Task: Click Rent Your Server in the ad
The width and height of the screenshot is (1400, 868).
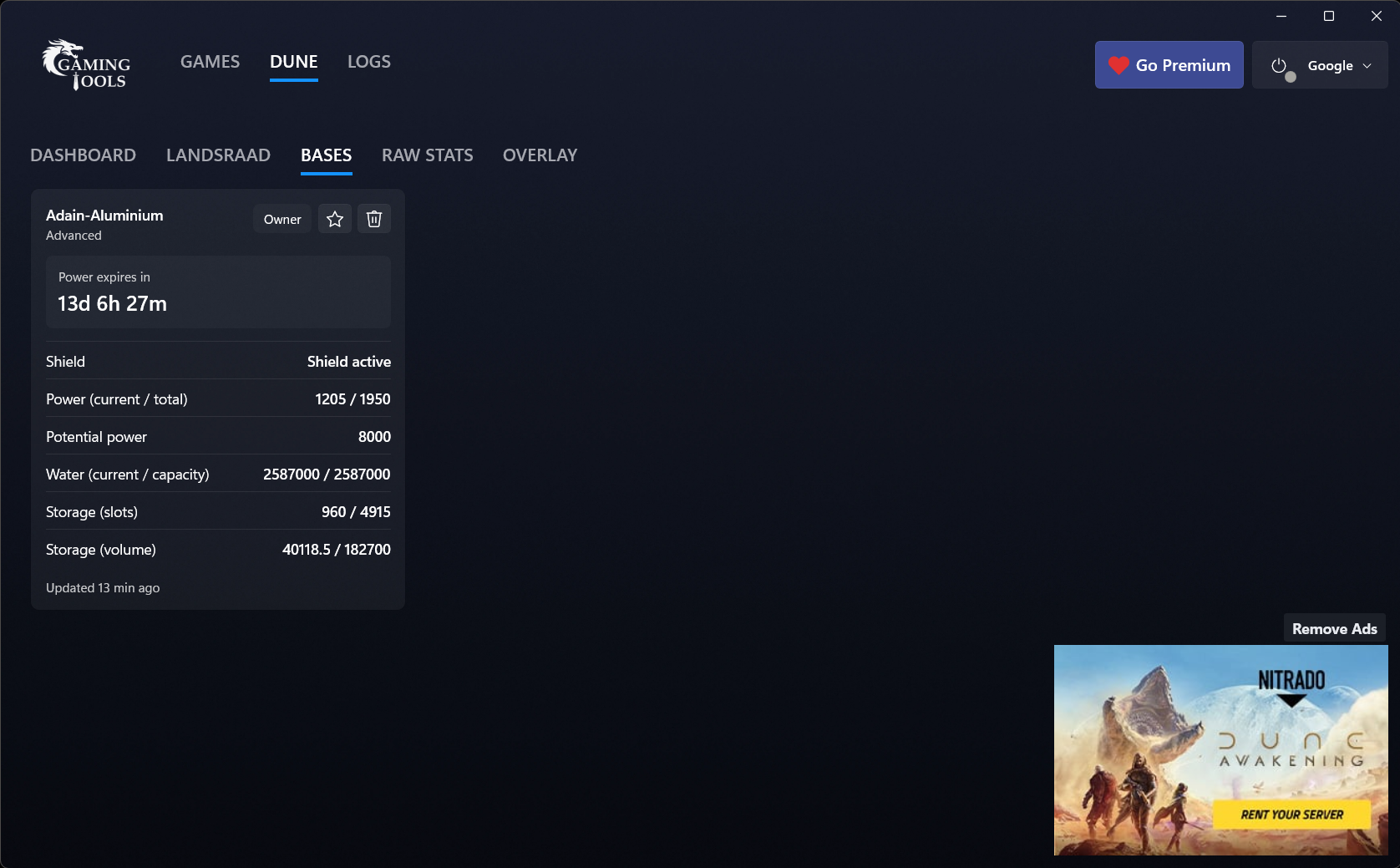Action: 1291,815
